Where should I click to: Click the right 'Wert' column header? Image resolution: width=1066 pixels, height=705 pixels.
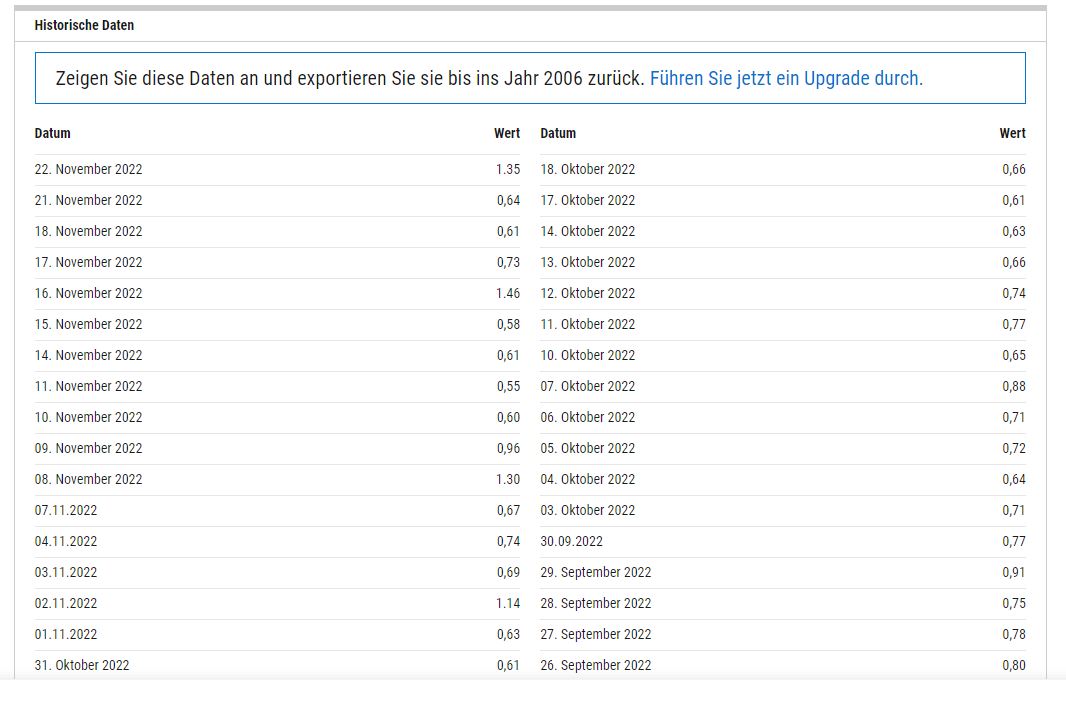1012,133
